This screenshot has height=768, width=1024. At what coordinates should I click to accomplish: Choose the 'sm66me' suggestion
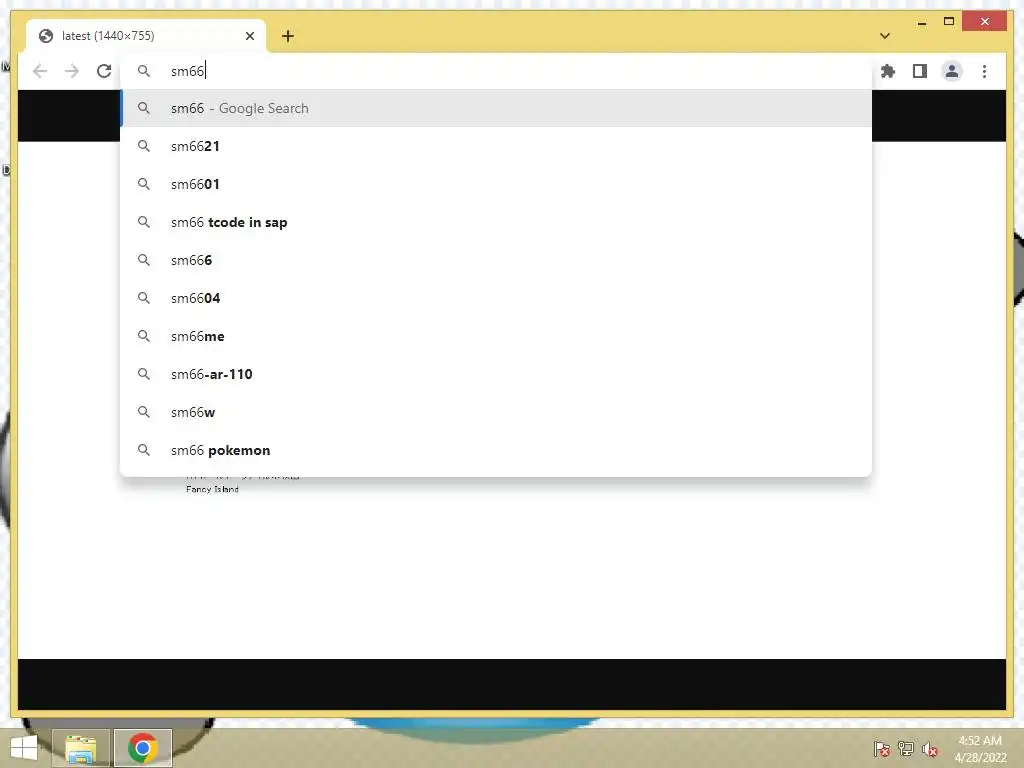pyautogui.click(x=496, y=336)
